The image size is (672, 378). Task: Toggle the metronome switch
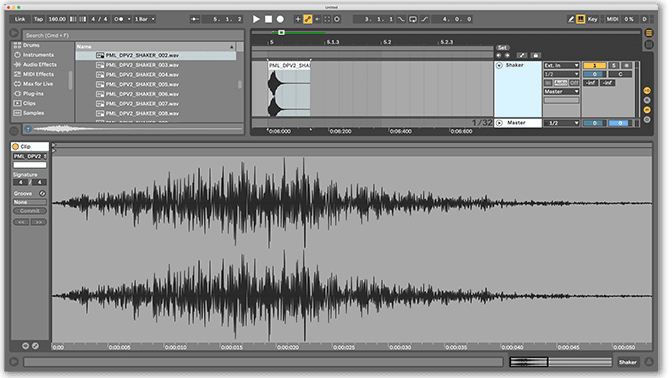[x=119, y=19]
